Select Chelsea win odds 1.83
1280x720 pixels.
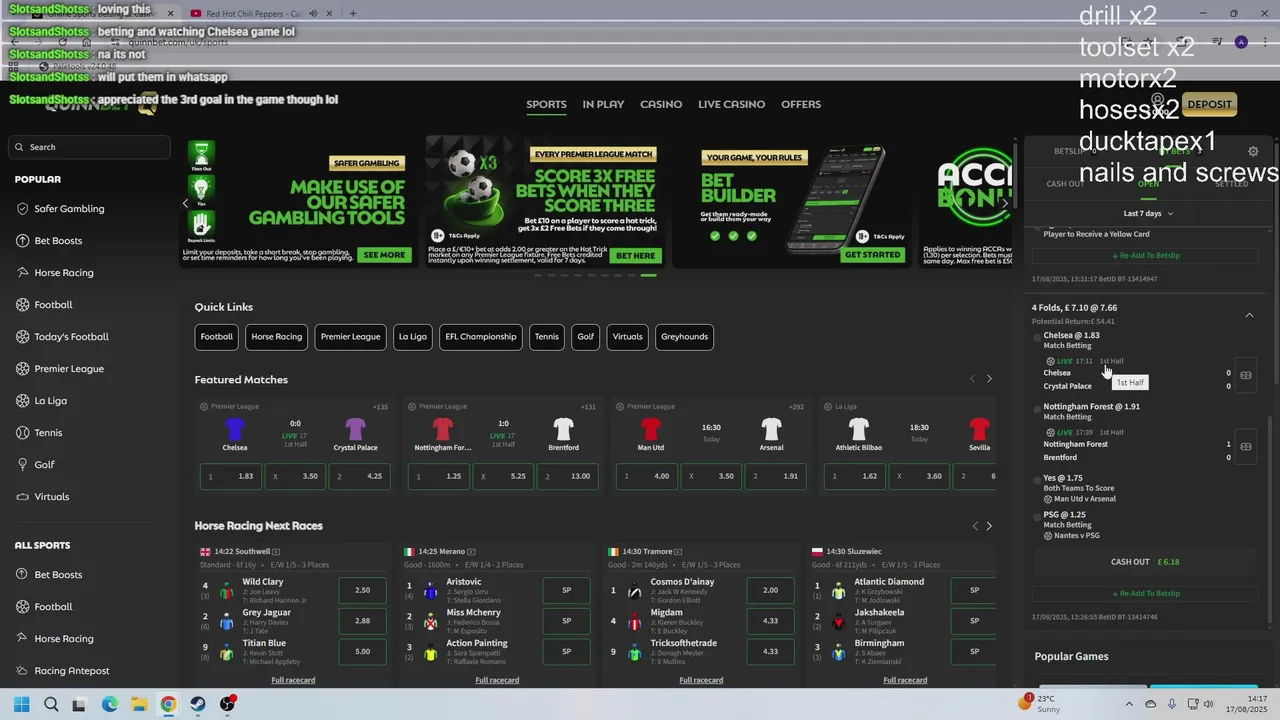click(231, 477)
